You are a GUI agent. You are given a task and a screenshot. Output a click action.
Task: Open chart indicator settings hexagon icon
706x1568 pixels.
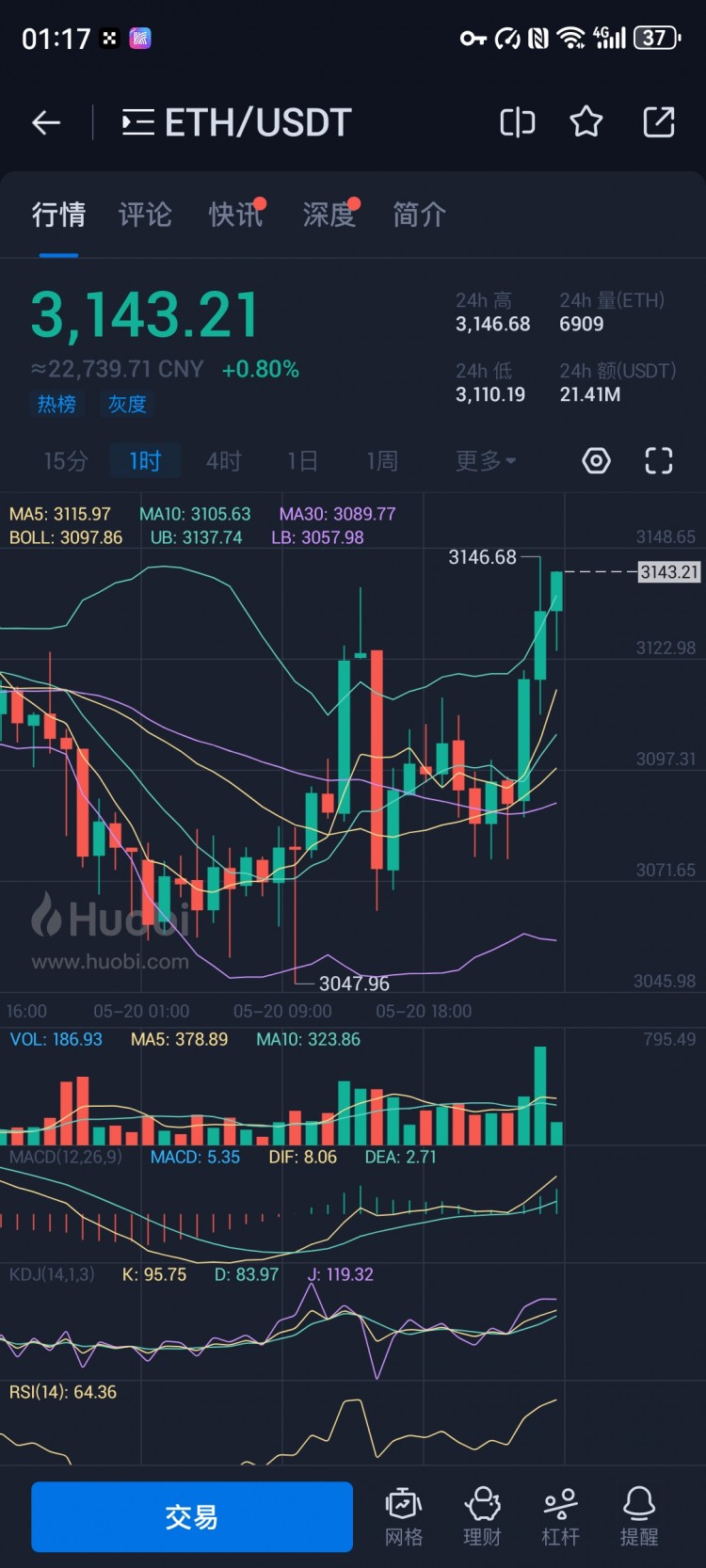pyautogui.click(x=596, y=460)
